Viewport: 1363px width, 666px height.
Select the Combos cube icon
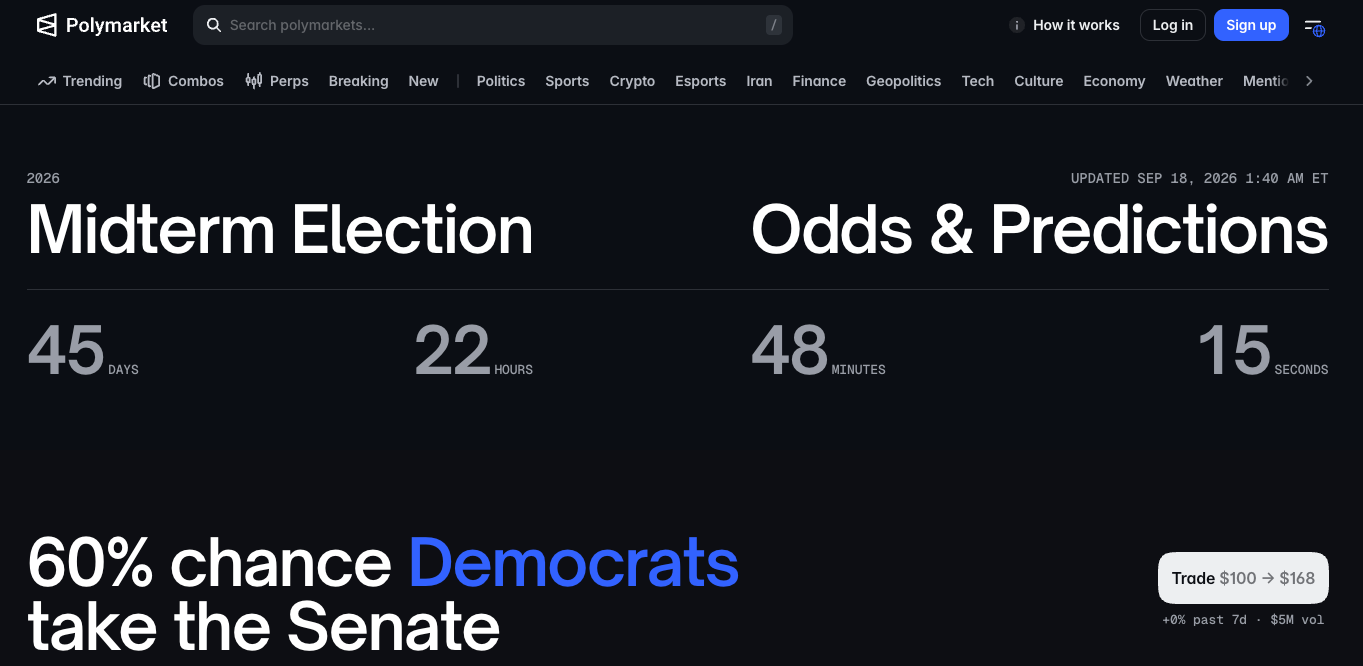pos(152,81)
